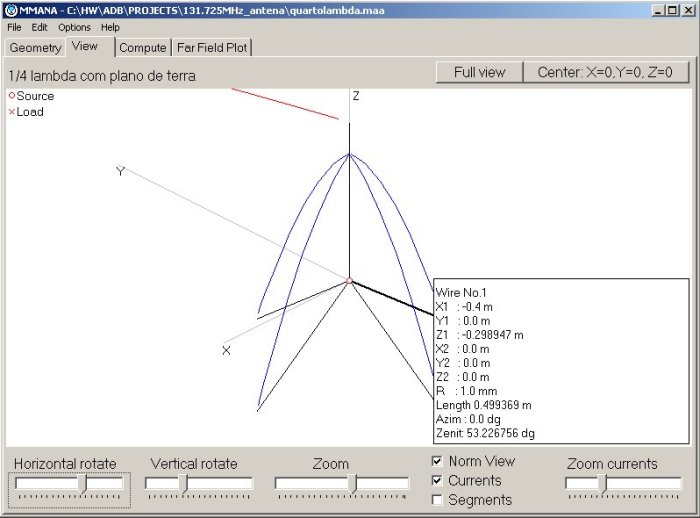Open the Edit menu
The height and width of the screenshot is (518, 700).
pos(39,28)
